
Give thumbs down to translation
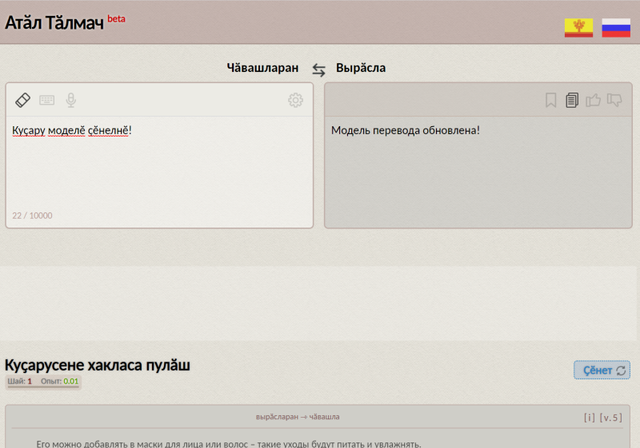click(615, 100)
